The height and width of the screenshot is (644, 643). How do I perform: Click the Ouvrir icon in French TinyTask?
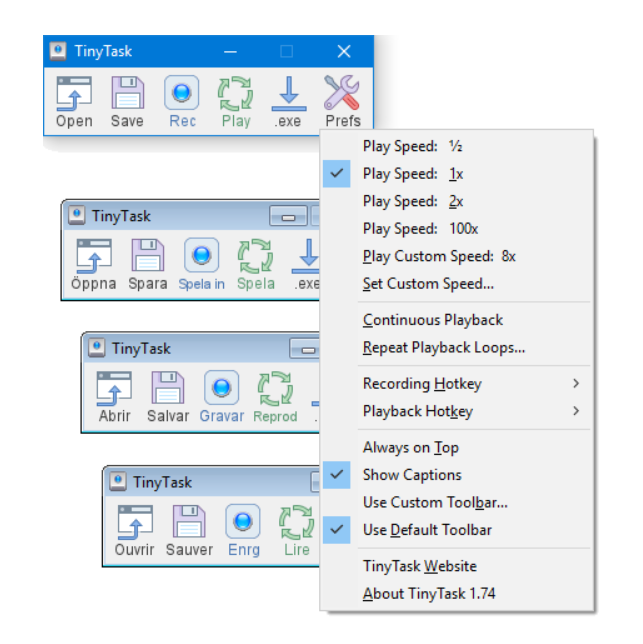(135, 522)
